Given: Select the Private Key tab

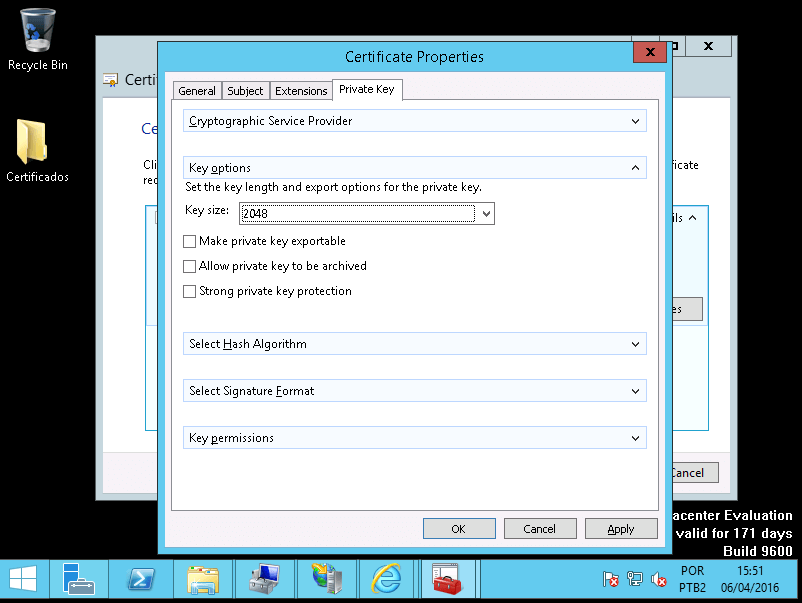Looking at the screenshot, I should pos(367,90).
